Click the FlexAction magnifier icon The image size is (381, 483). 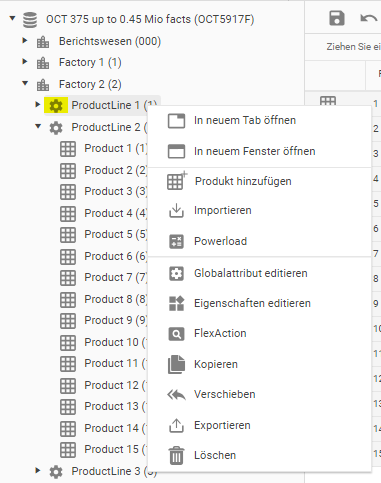176,334
